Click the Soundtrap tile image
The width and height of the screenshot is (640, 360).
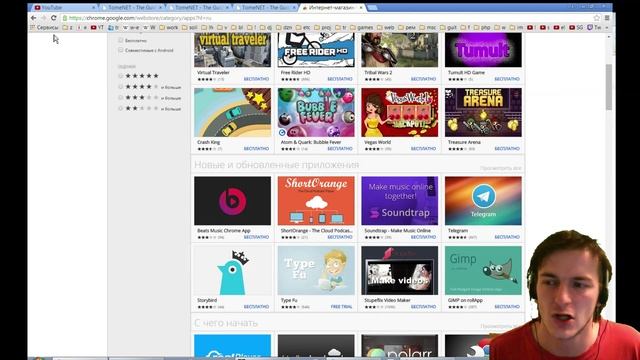[x=400, y=200]
